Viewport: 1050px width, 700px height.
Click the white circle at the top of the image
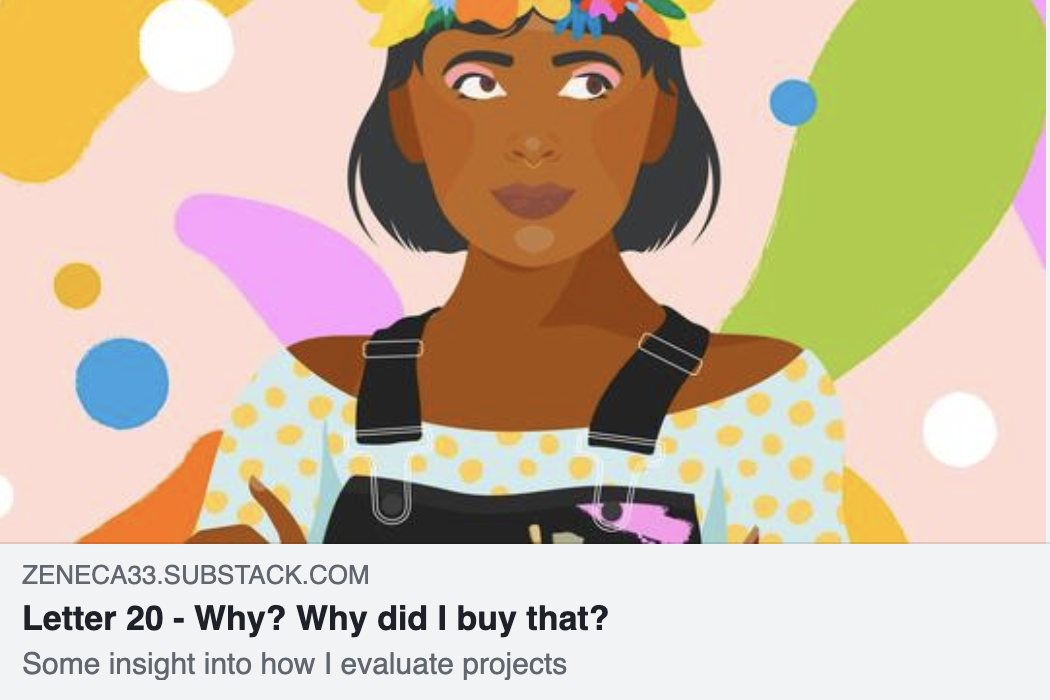coord(186,46)
